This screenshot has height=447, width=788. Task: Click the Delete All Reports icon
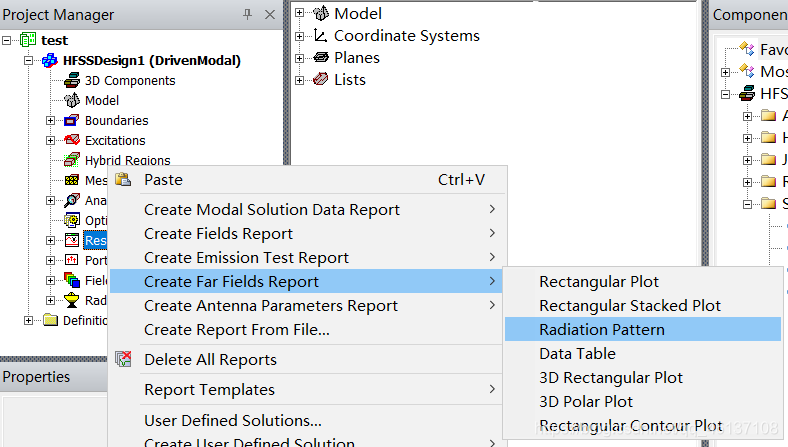pyautogui.click(x=123, y=359)
